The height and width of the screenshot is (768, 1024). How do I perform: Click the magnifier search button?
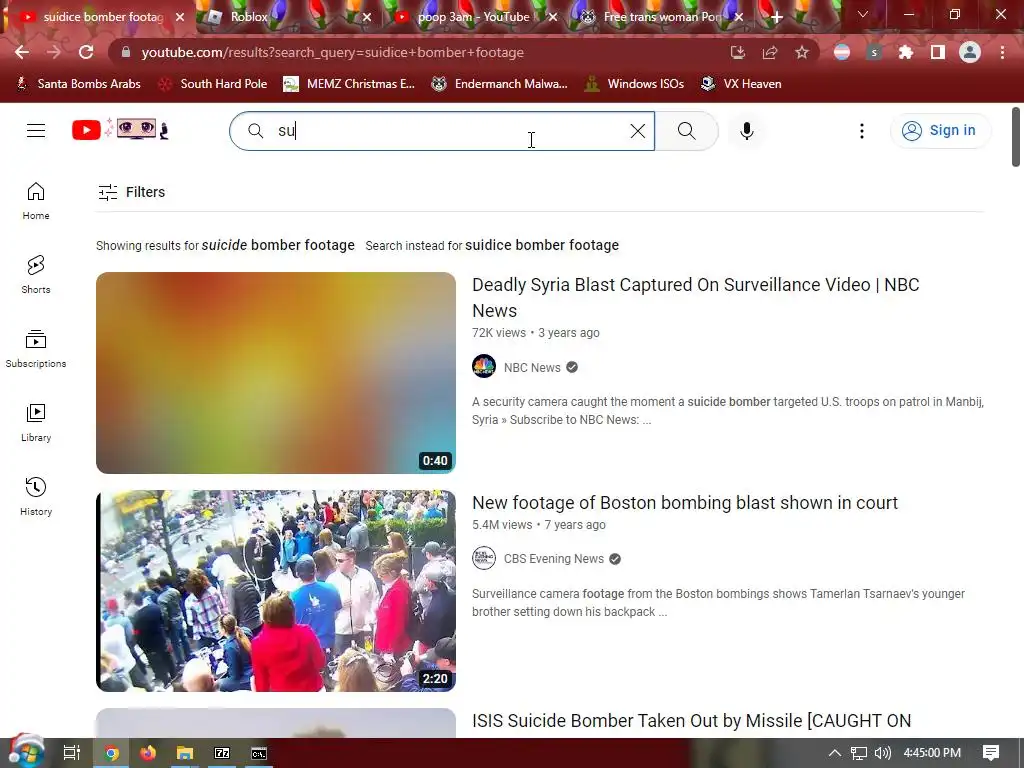686,131
